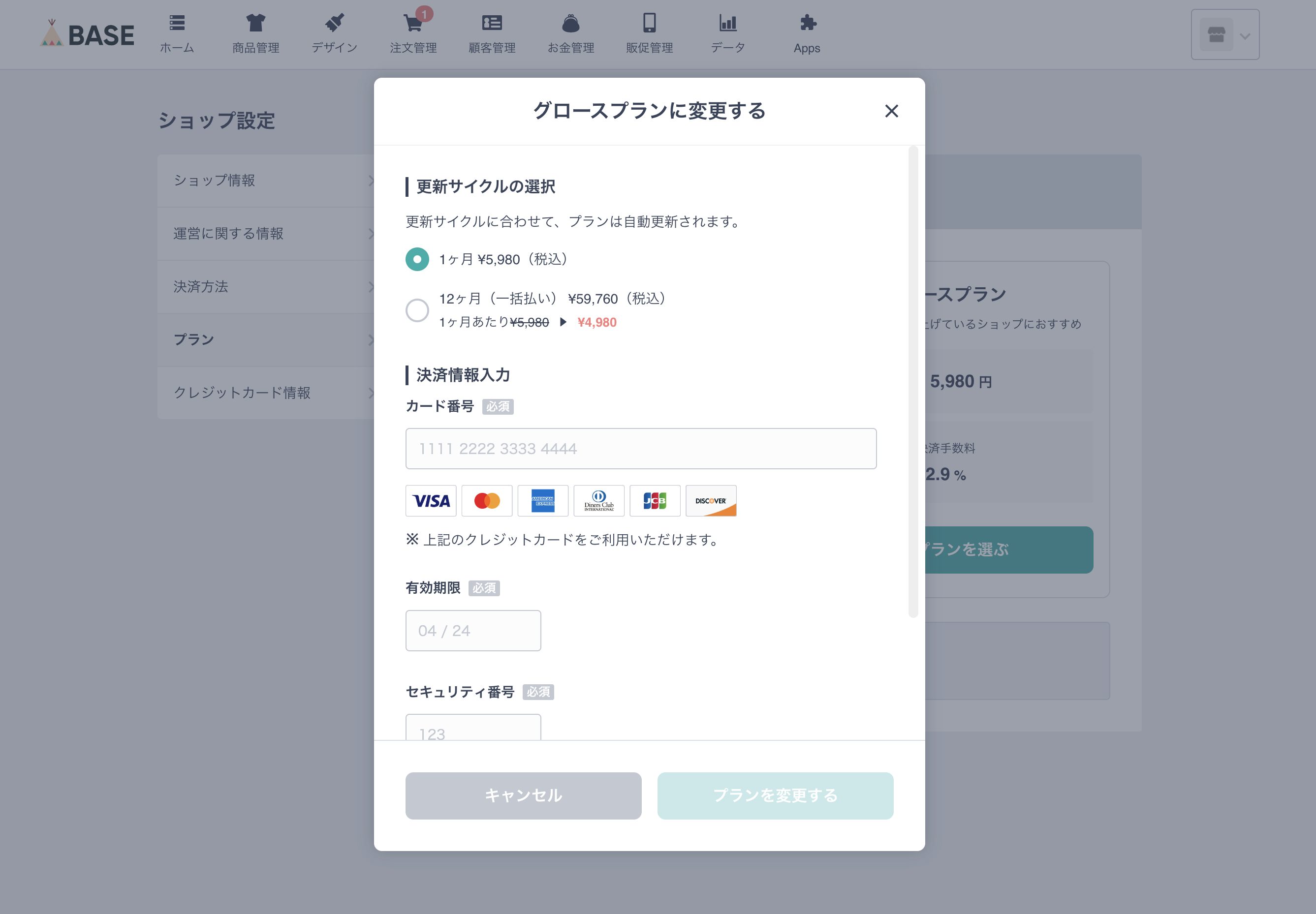Focus the 有効期限 expiry field
This screenshot has height=914, width=1316.
click(472, 631)
